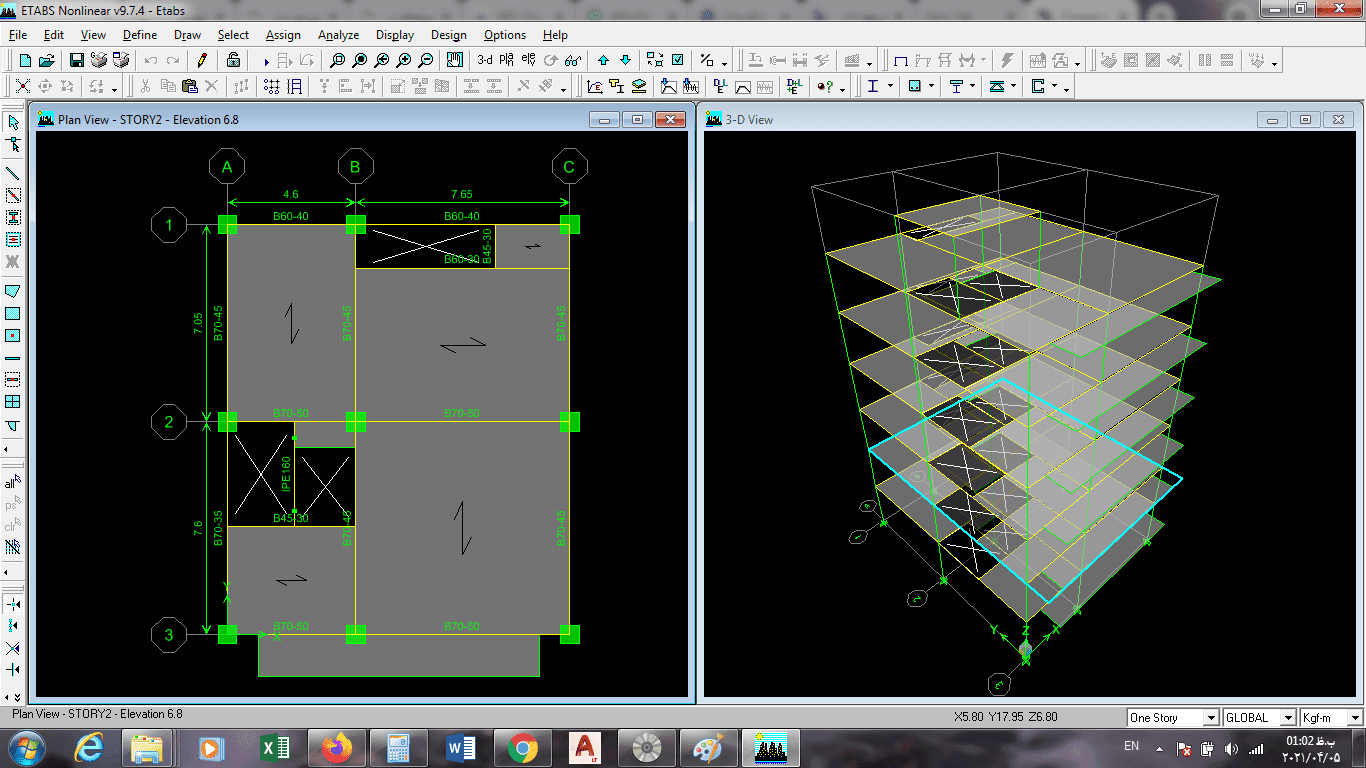Image resolution: width=1366 pixels, height=768 pixels.
Task: Move down in list arrow
Action: [x=626, y=60]
